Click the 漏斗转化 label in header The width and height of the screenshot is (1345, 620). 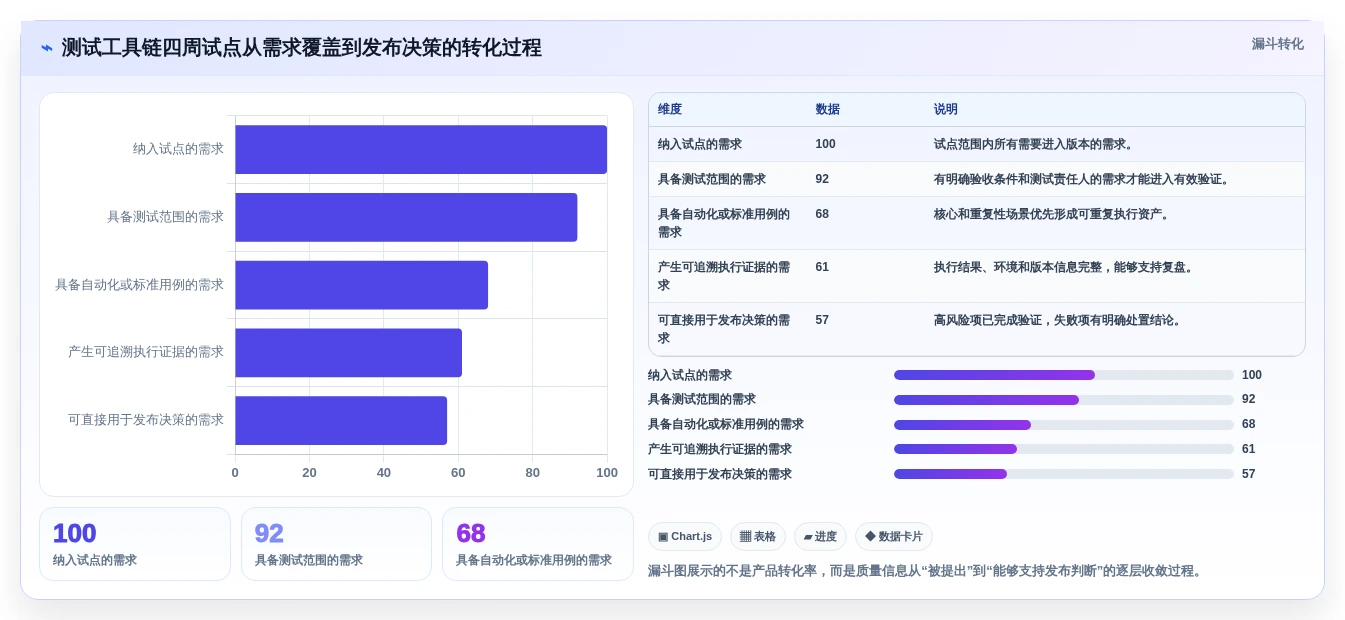(x=1278, y=44)
